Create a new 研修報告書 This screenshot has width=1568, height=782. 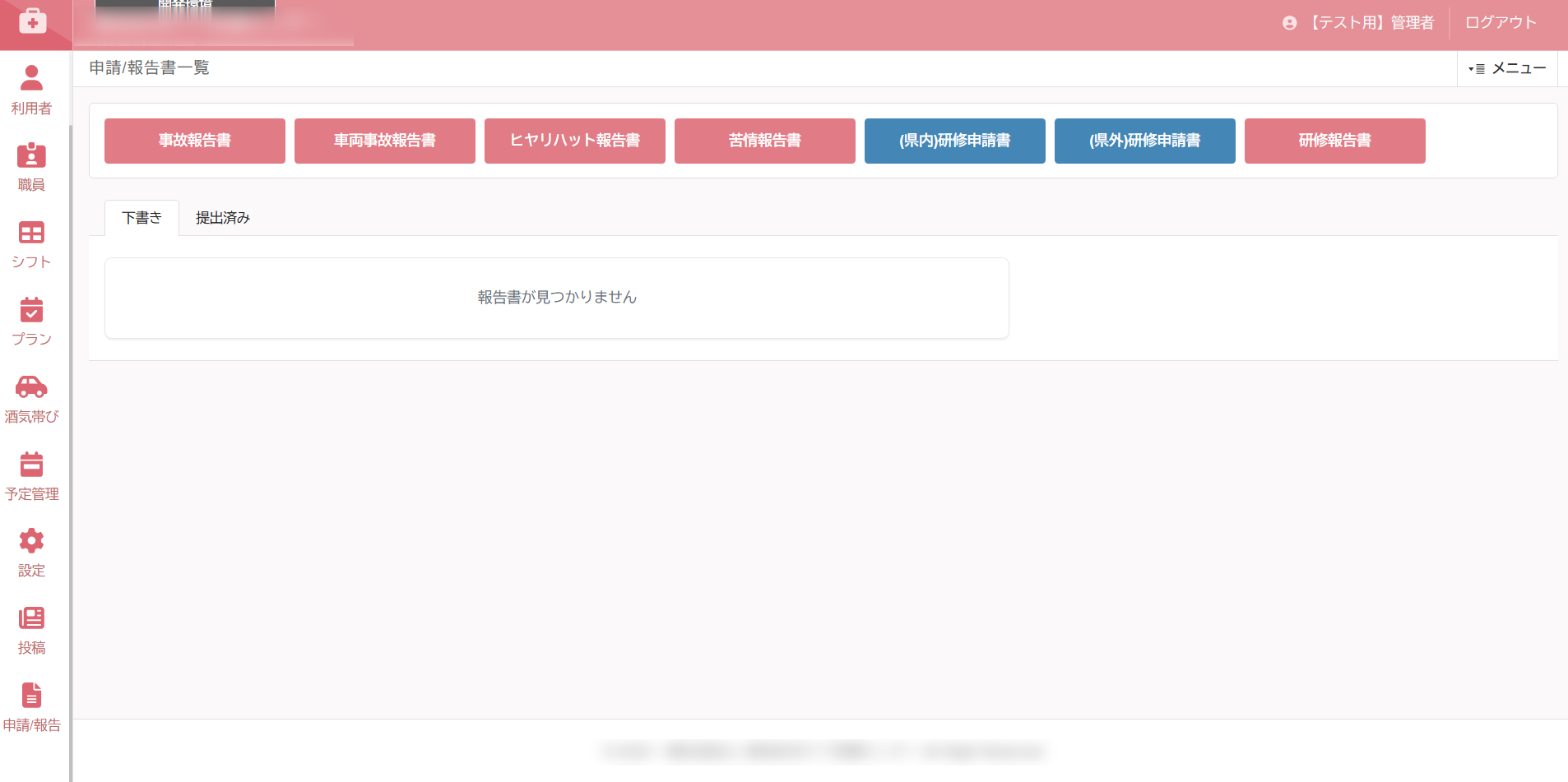click(x=1335, y=141)
